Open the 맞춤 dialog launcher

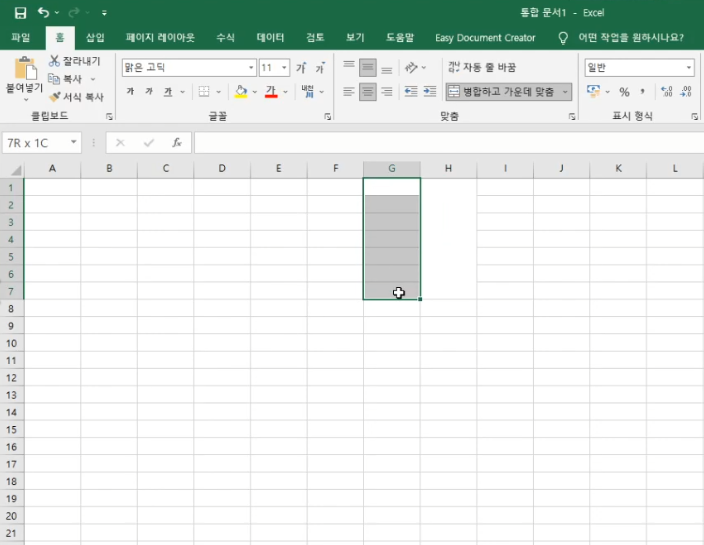pyautogui.click(x=572, y=117)
